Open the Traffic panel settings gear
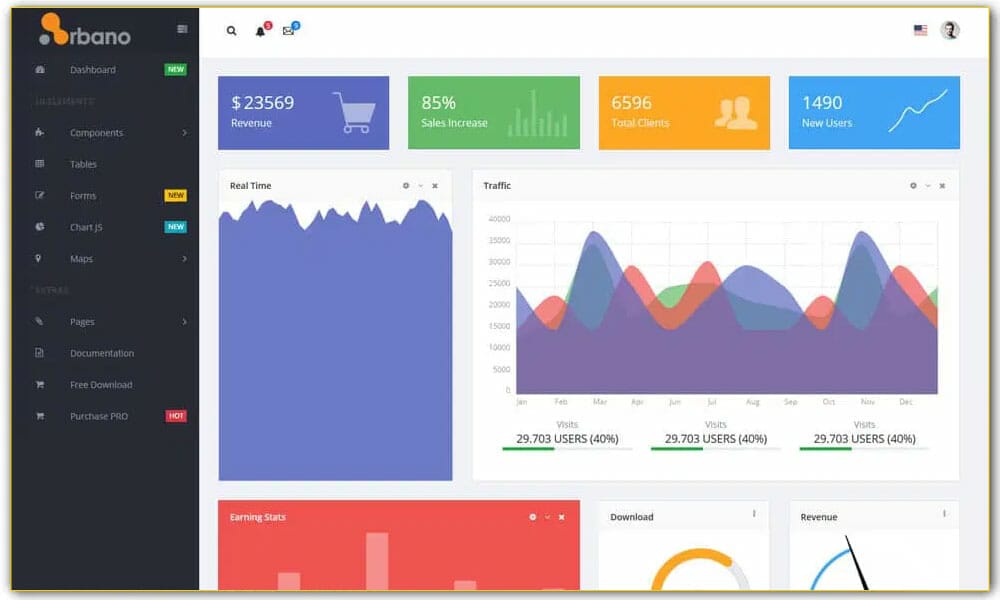Image resolution: width=1000 pixels, height=600 pixels. click(912, 185)
